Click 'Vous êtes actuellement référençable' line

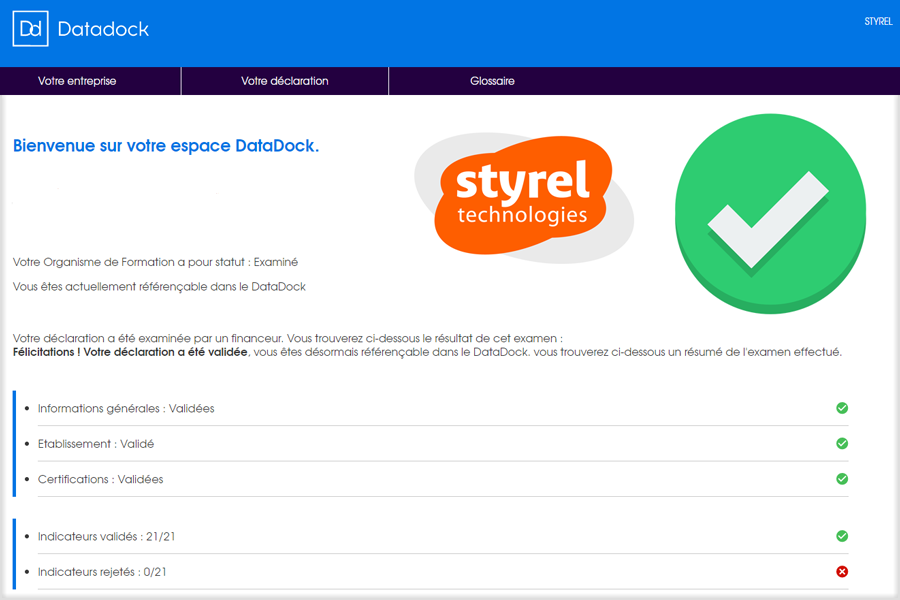159,287
